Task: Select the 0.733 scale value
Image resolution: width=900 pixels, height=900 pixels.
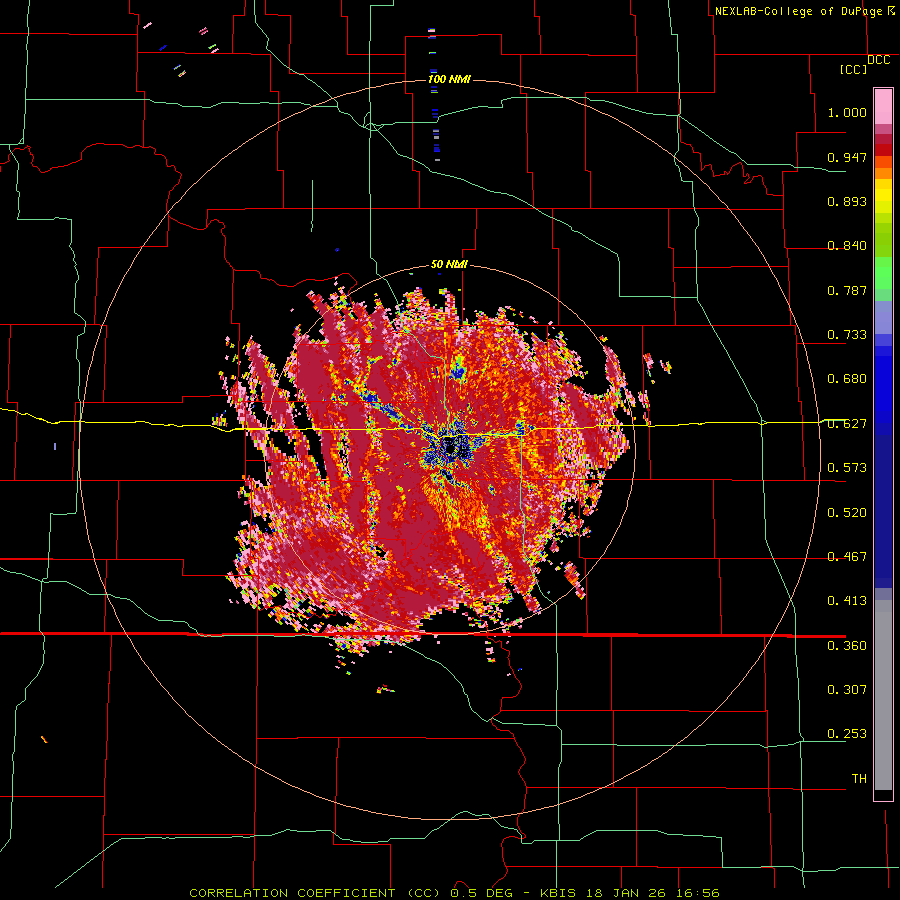Action: point(847,335)
